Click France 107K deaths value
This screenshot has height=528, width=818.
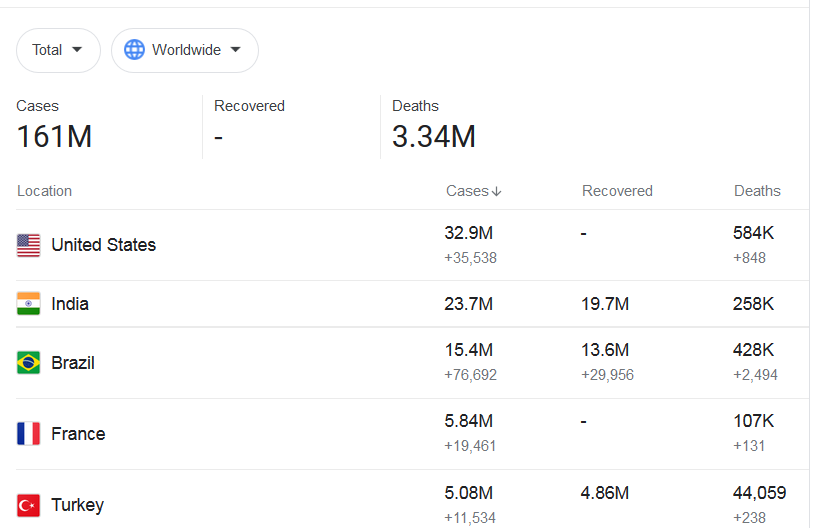753,421
